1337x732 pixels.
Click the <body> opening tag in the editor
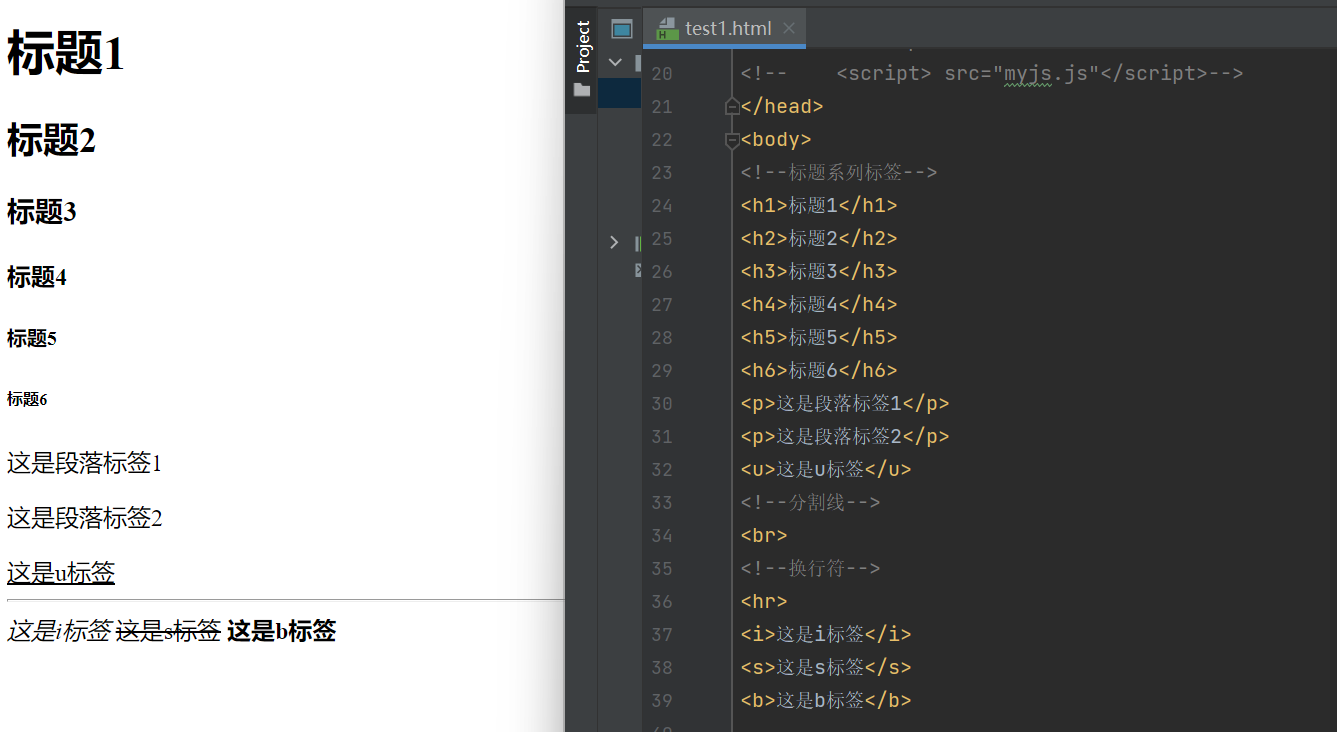click(x=776, y=140)
